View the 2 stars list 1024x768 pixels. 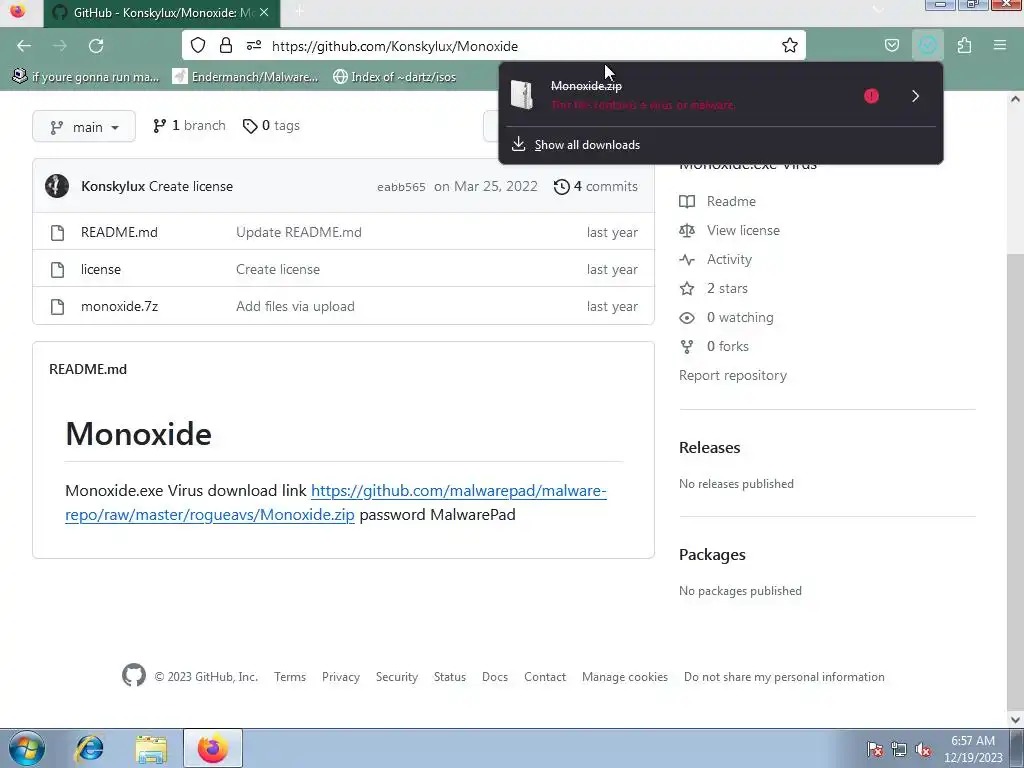tap(714, 288)
